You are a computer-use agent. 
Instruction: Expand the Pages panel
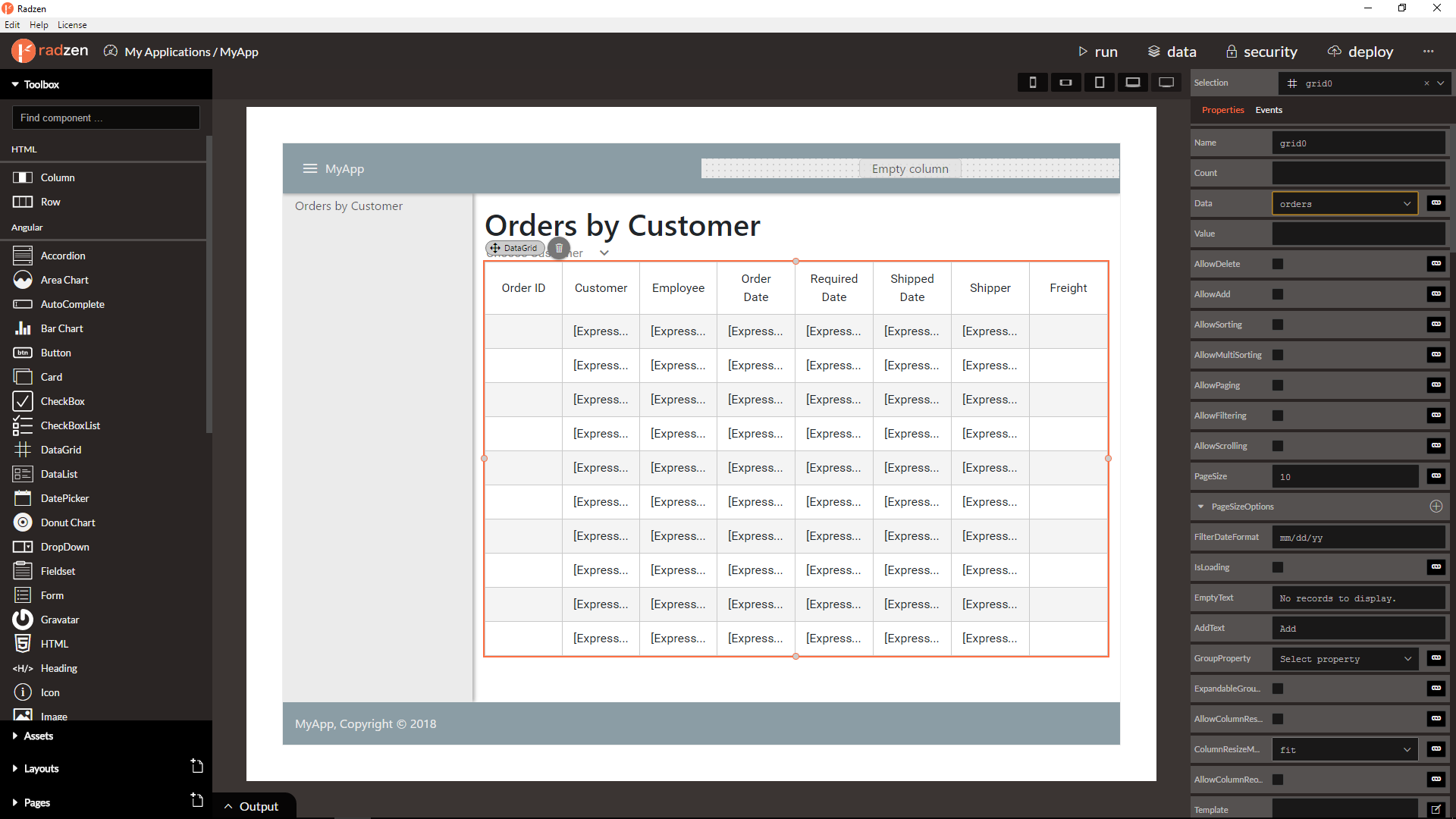click(32, 802)
